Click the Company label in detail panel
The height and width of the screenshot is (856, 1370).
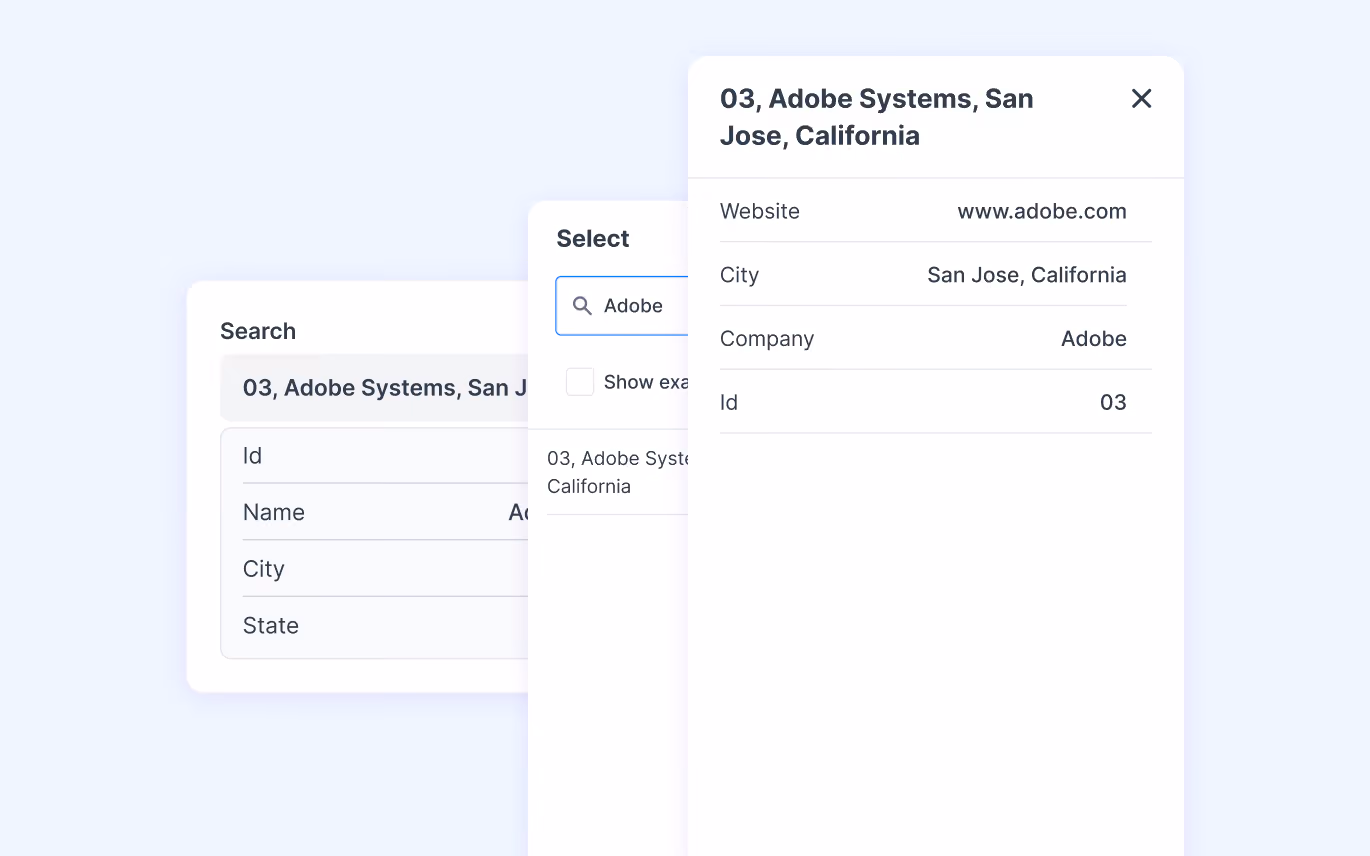[x=767, y=339]
